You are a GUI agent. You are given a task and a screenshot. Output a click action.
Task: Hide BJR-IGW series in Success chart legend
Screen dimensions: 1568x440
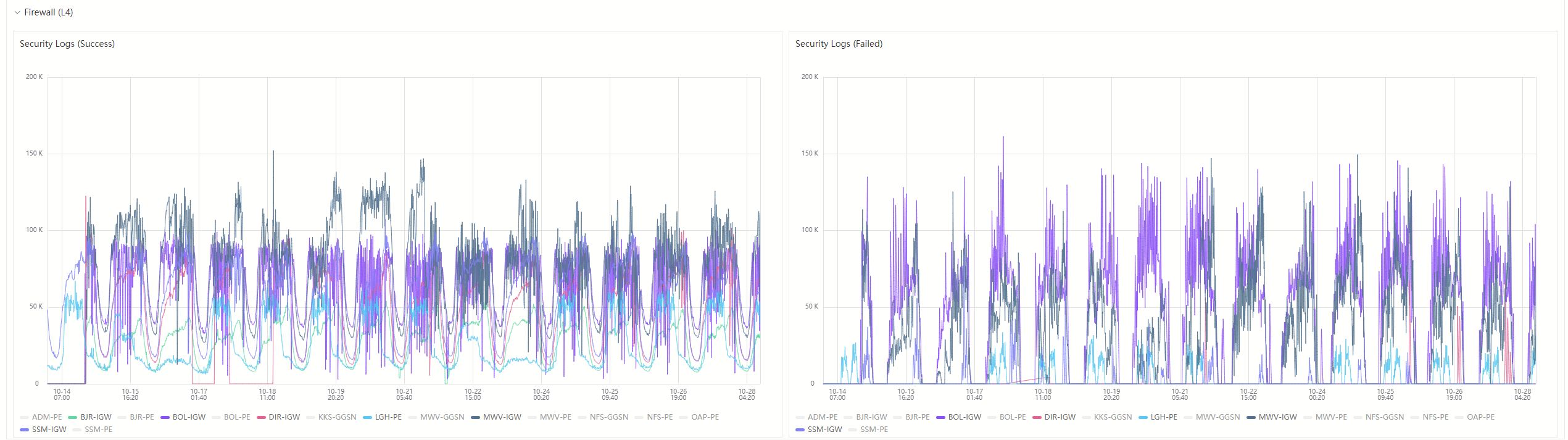96,417
